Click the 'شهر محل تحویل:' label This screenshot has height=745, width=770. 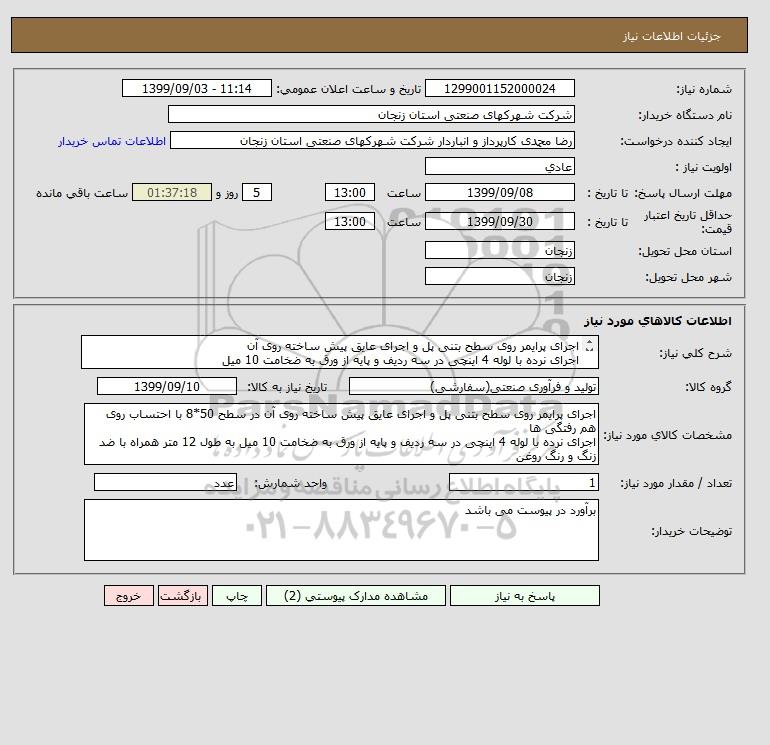(x=688, y=277)
